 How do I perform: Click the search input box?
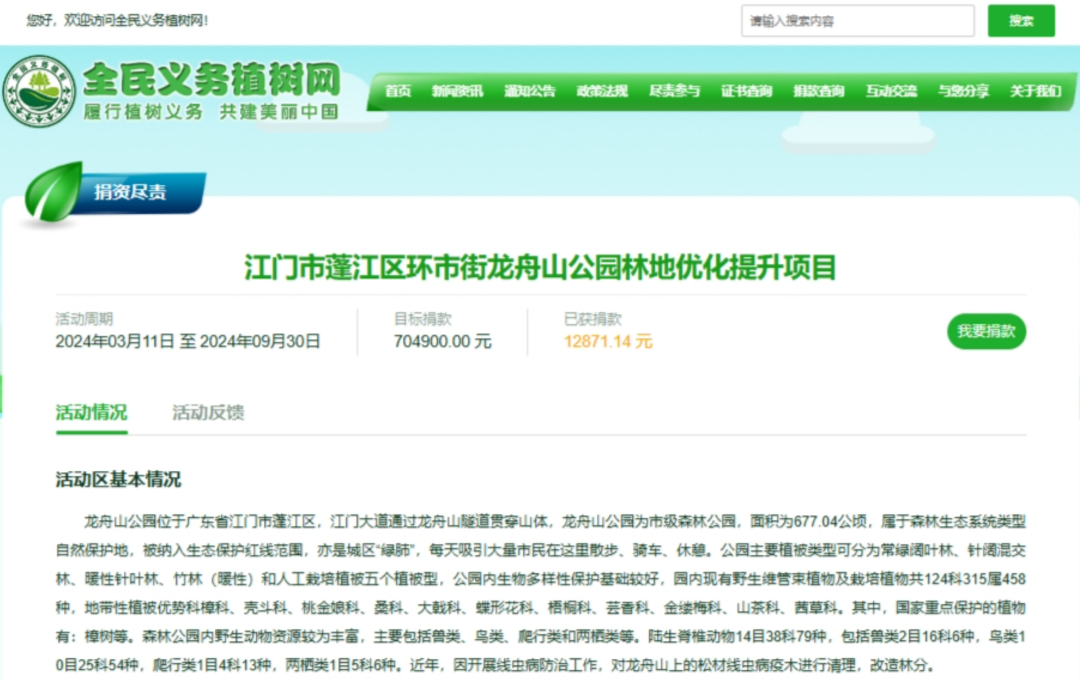(857, 20)
